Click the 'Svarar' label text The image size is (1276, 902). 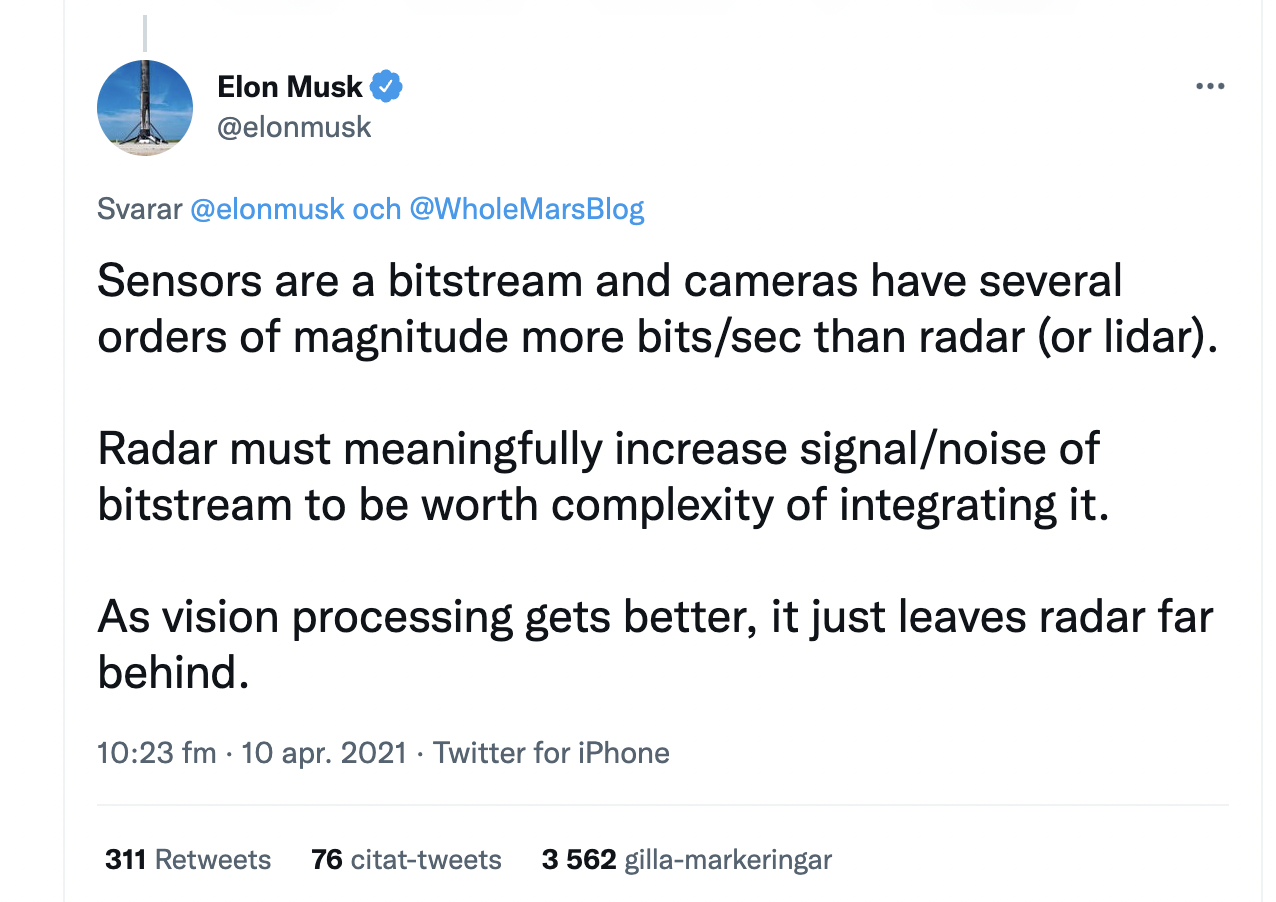click(x=140, y=209)
